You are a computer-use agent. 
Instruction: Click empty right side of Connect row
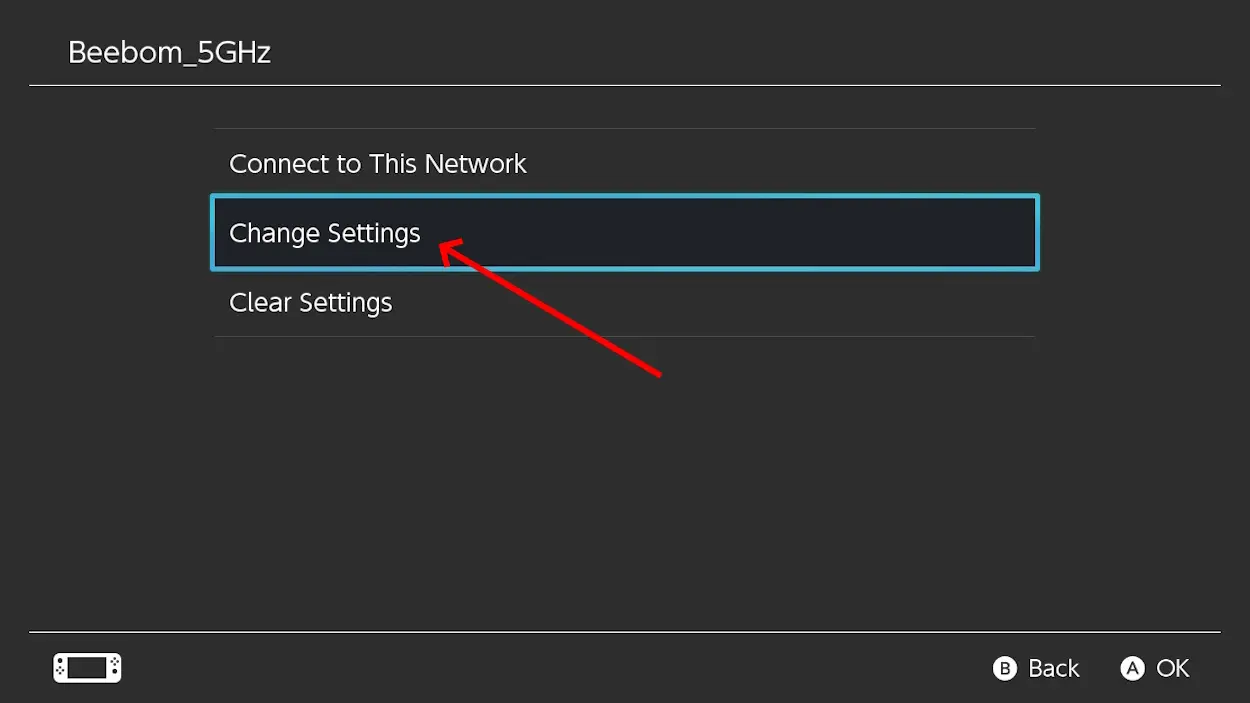[x=800, y=164]
